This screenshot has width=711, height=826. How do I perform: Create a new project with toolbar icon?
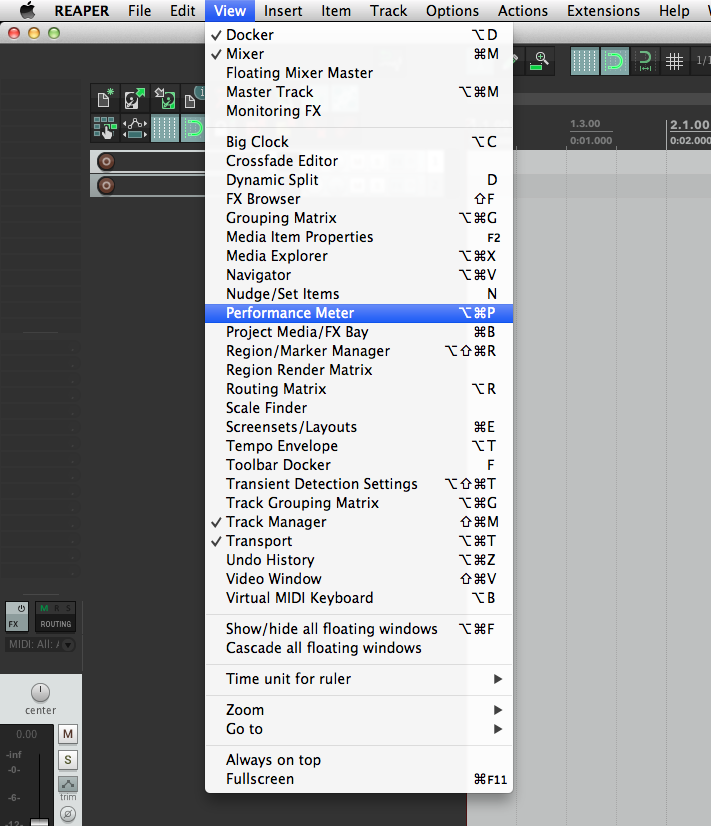[105, 98]
